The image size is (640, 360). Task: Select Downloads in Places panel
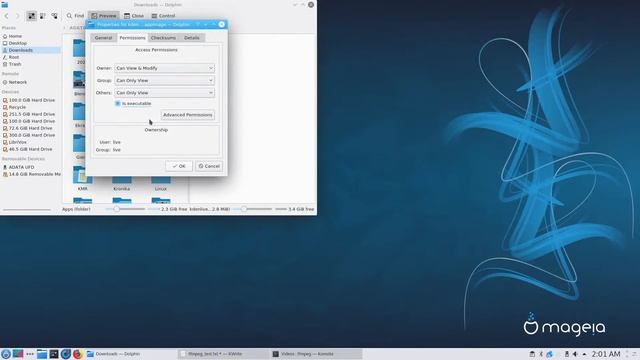pos(31,50)
